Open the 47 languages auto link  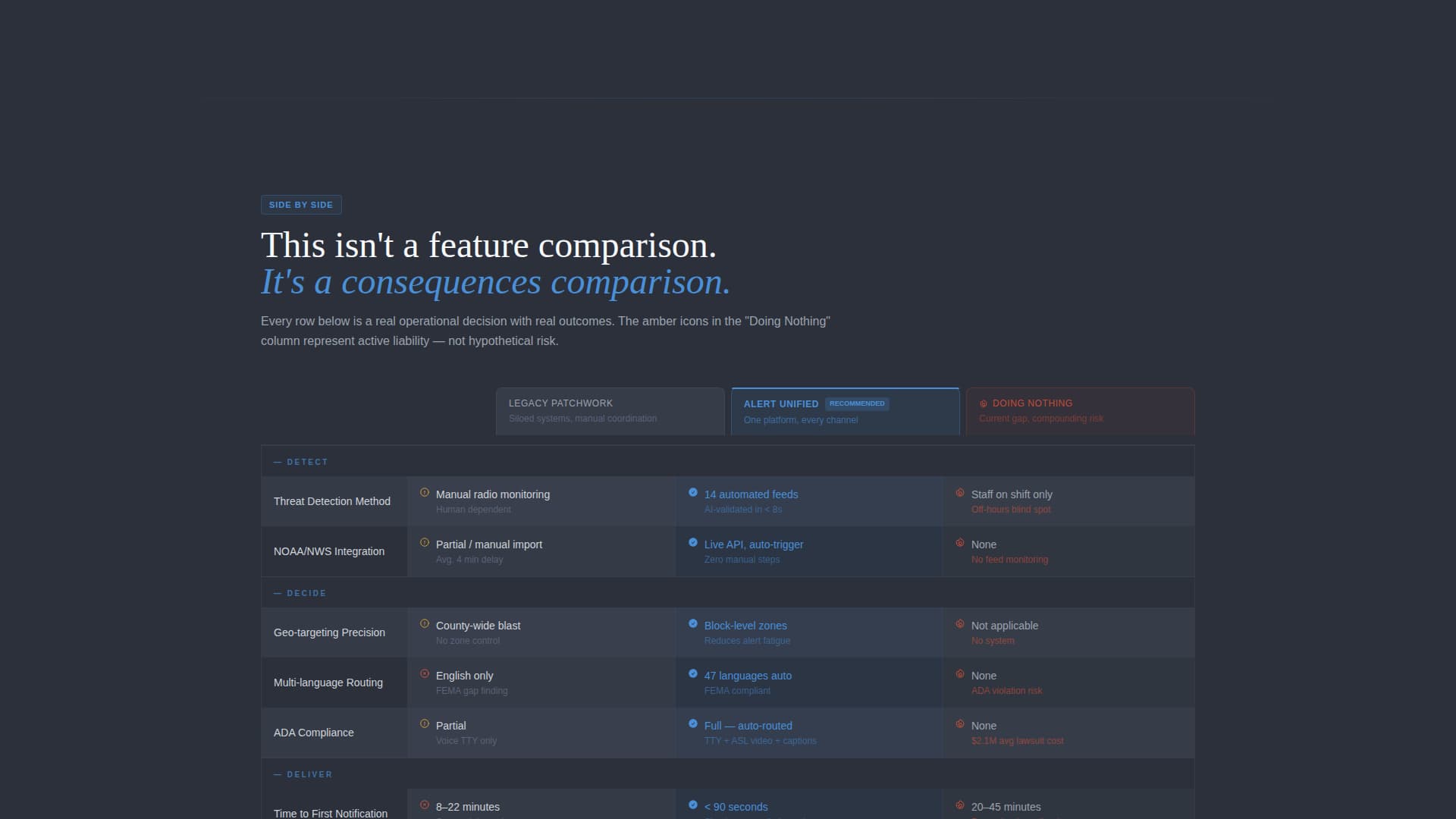748,675
